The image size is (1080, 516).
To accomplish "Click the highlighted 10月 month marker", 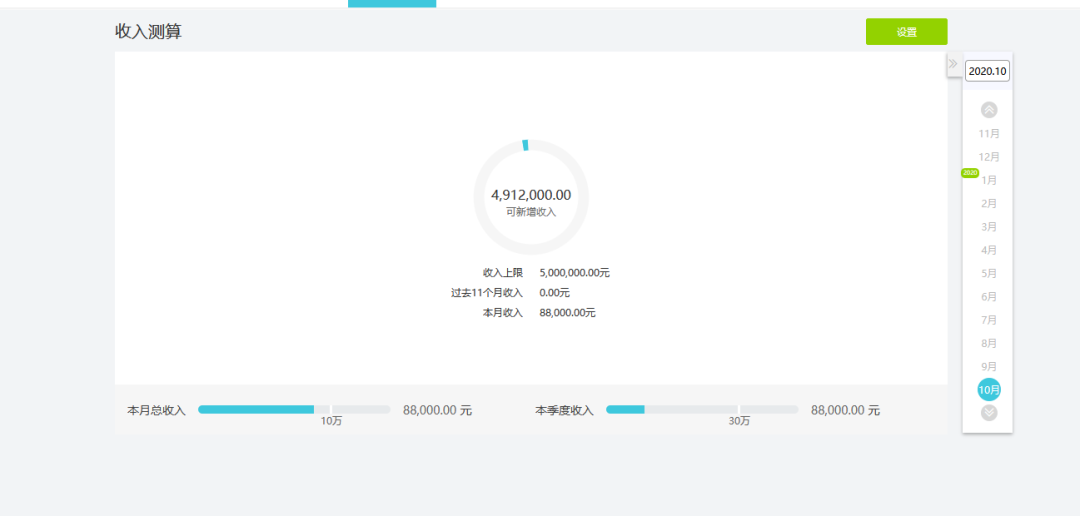I will [989, 390].
